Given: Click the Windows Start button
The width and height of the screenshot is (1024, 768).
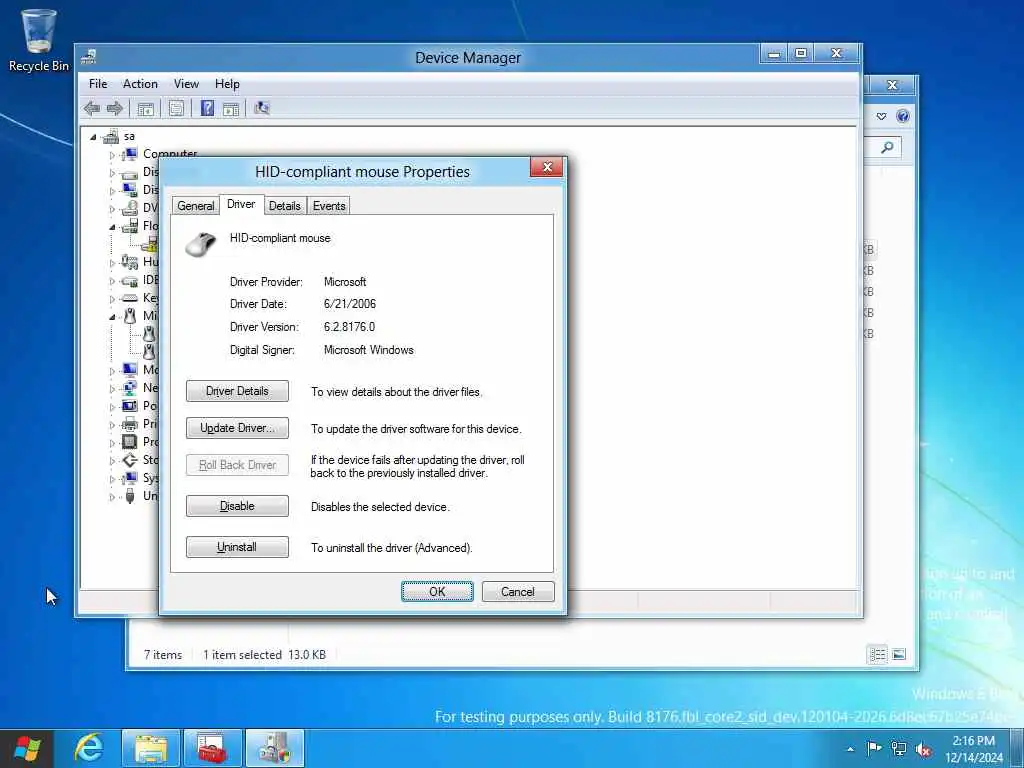Looking at the screenshot, I should 27,748.
